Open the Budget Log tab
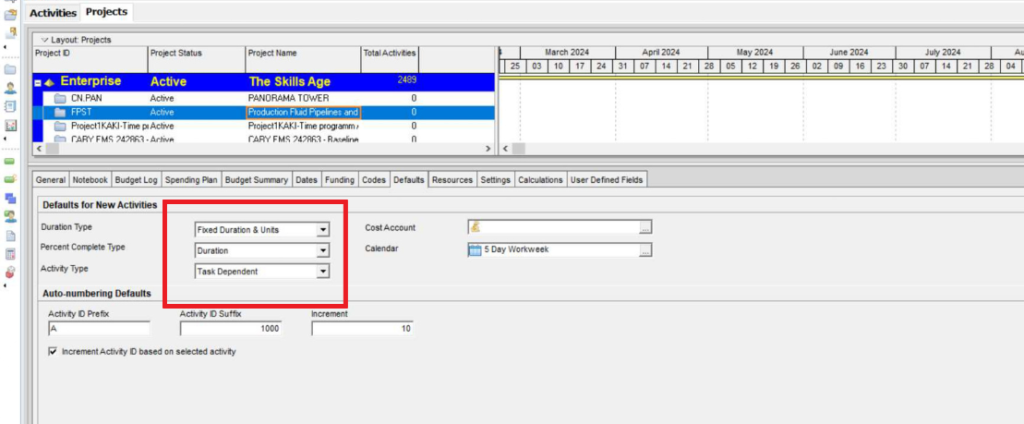The image size is (1024, 424). coord(136,180)
